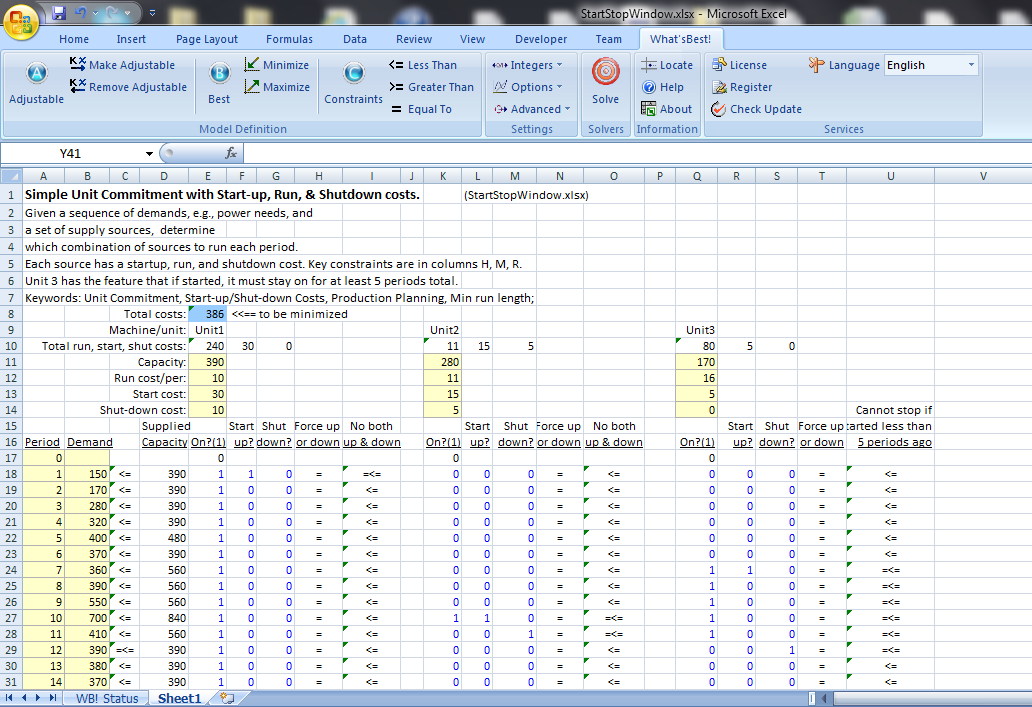This screenshot has width=1032, height=707.
Task: Open the View ribbon tab
Action: click(473, 39)
